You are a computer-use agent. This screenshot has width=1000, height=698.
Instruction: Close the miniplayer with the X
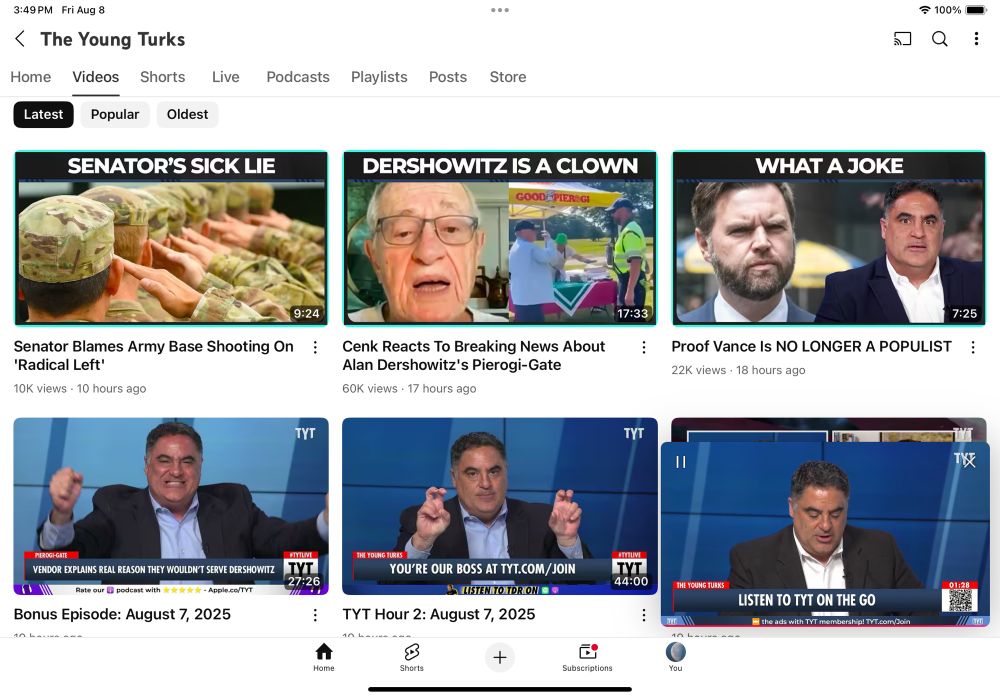pyautogui.click(x=969, y=461)
